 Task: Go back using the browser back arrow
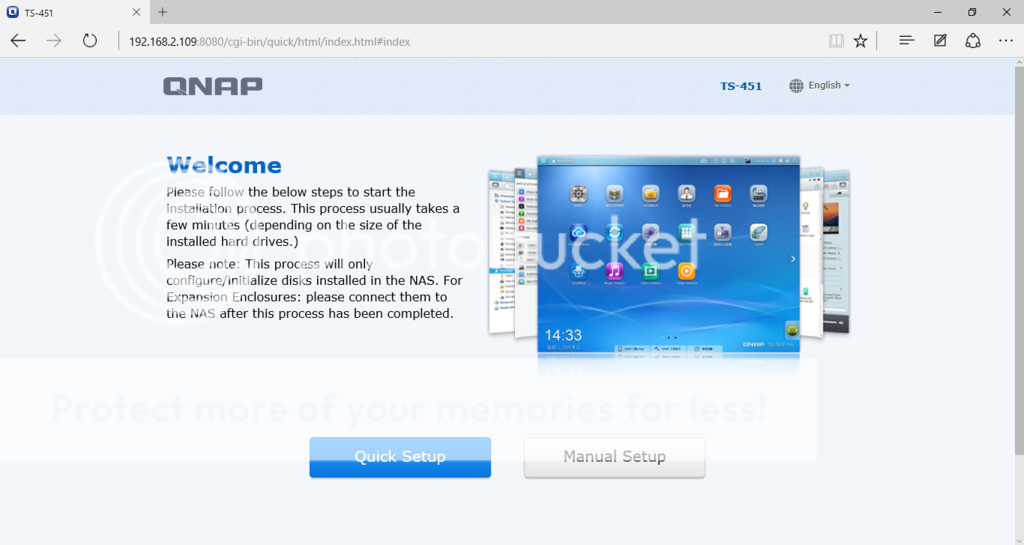18,41
